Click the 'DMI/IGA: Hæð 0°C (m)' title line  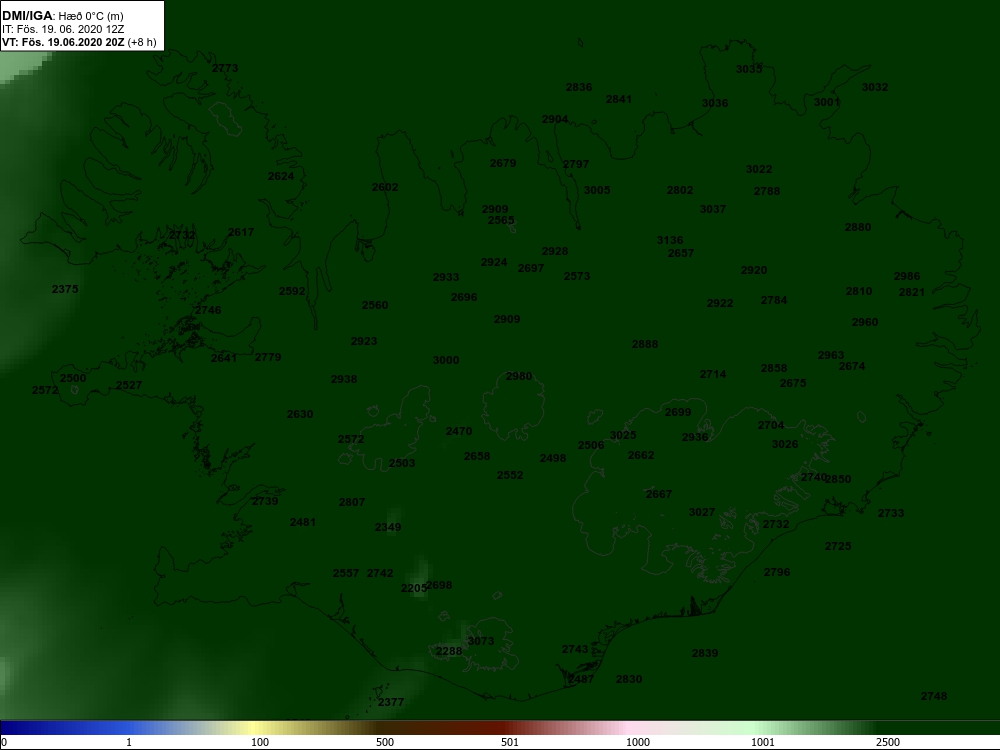point(62,16)
